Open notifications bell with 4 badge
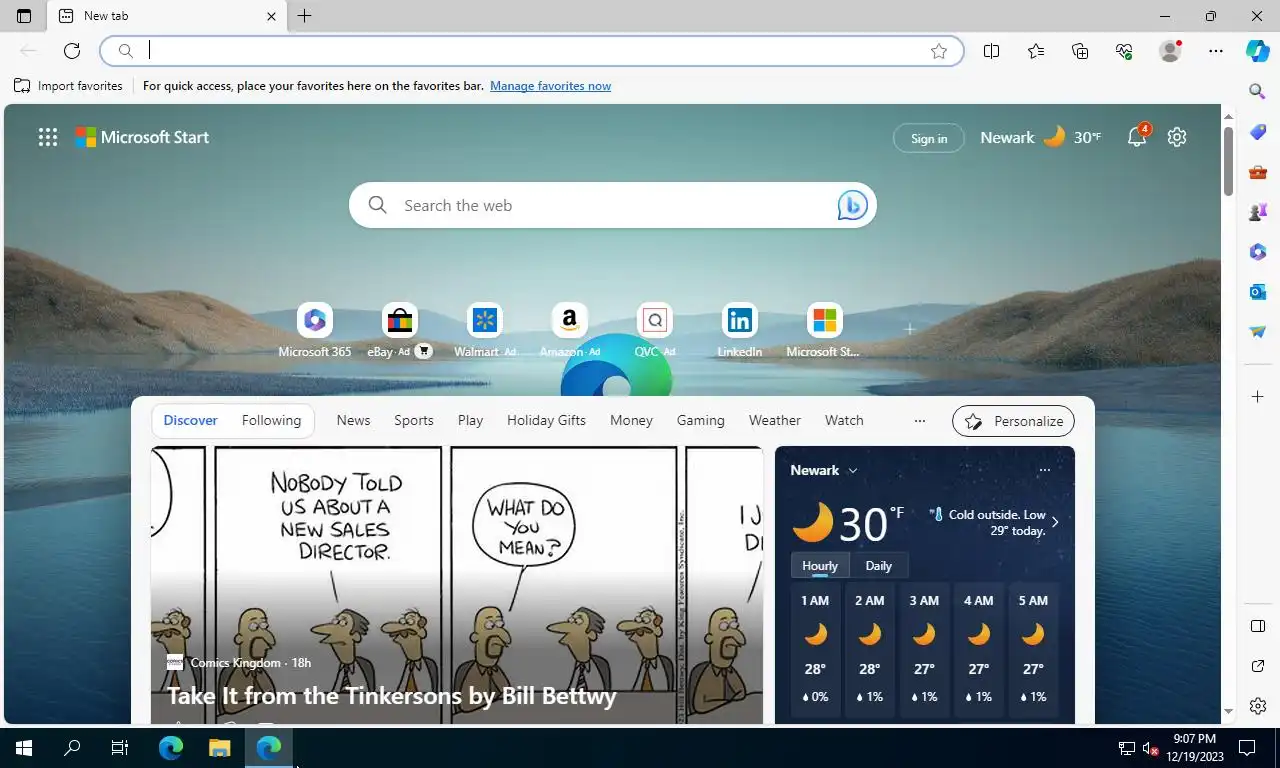 [x=1138, y=137]
